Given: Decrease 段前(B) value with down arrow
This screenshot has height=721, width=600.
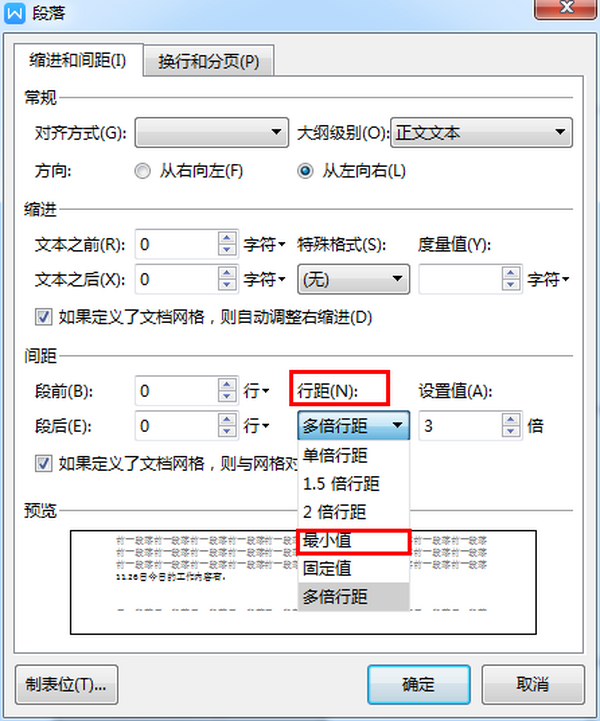Looking at the screenshot, I should pos(227,397).
